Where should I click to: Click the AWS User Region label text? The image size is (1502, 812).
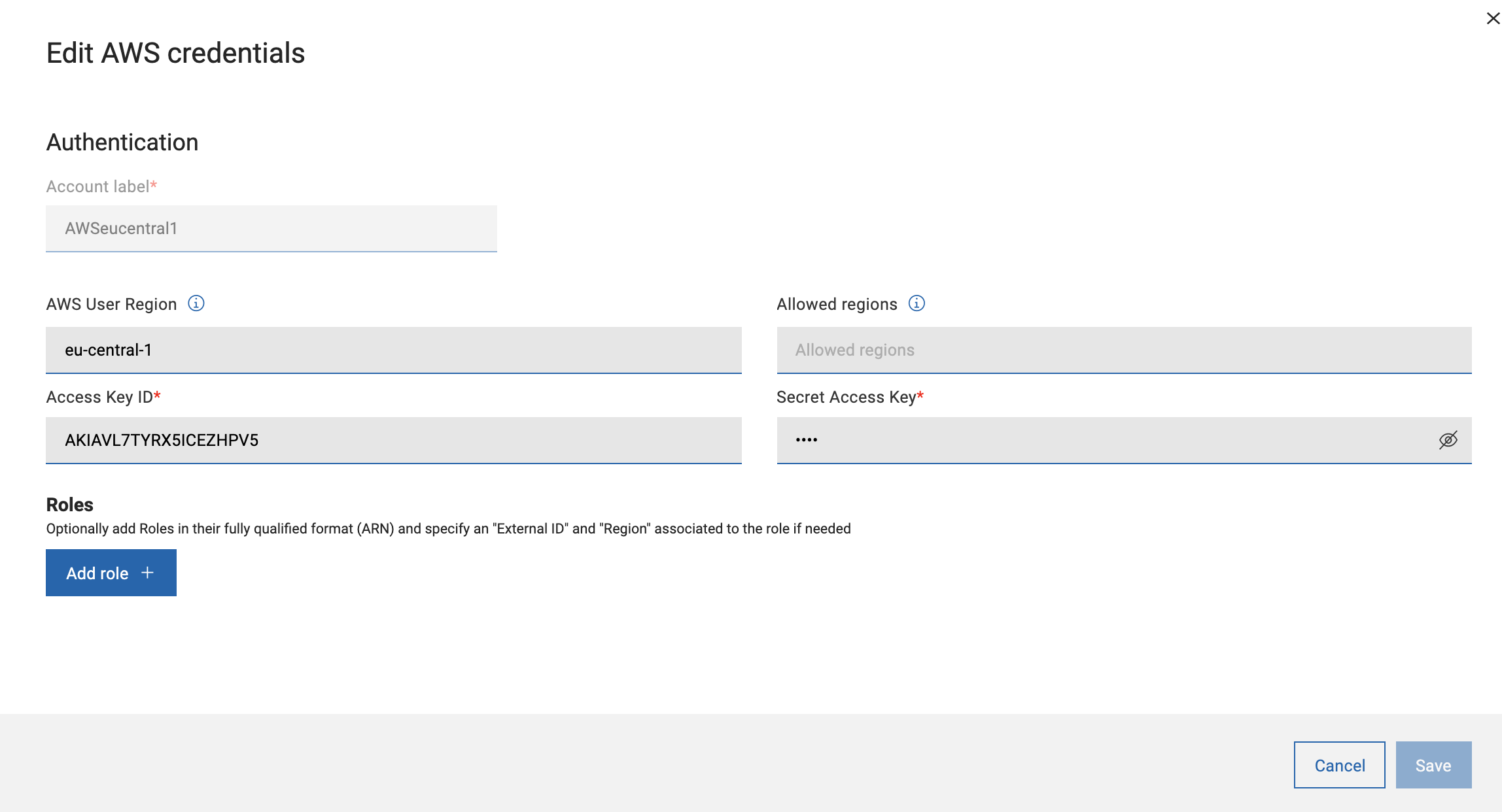[x=111, y=304]
